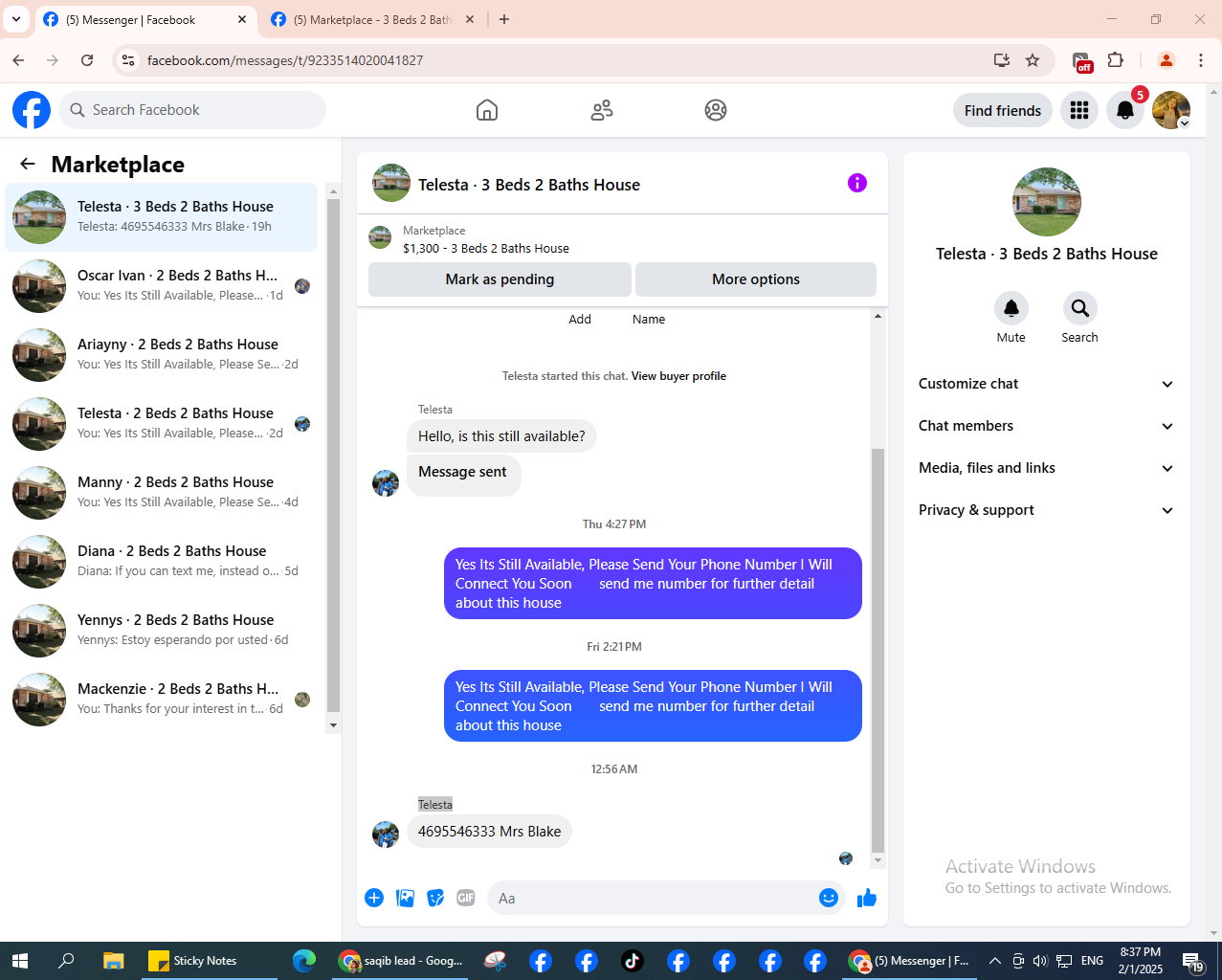Search in conversation magnifier icon
Image resolution: width=1222 pixels, height=980 pixels.
pyautogui.click(x=1080, y=308)
